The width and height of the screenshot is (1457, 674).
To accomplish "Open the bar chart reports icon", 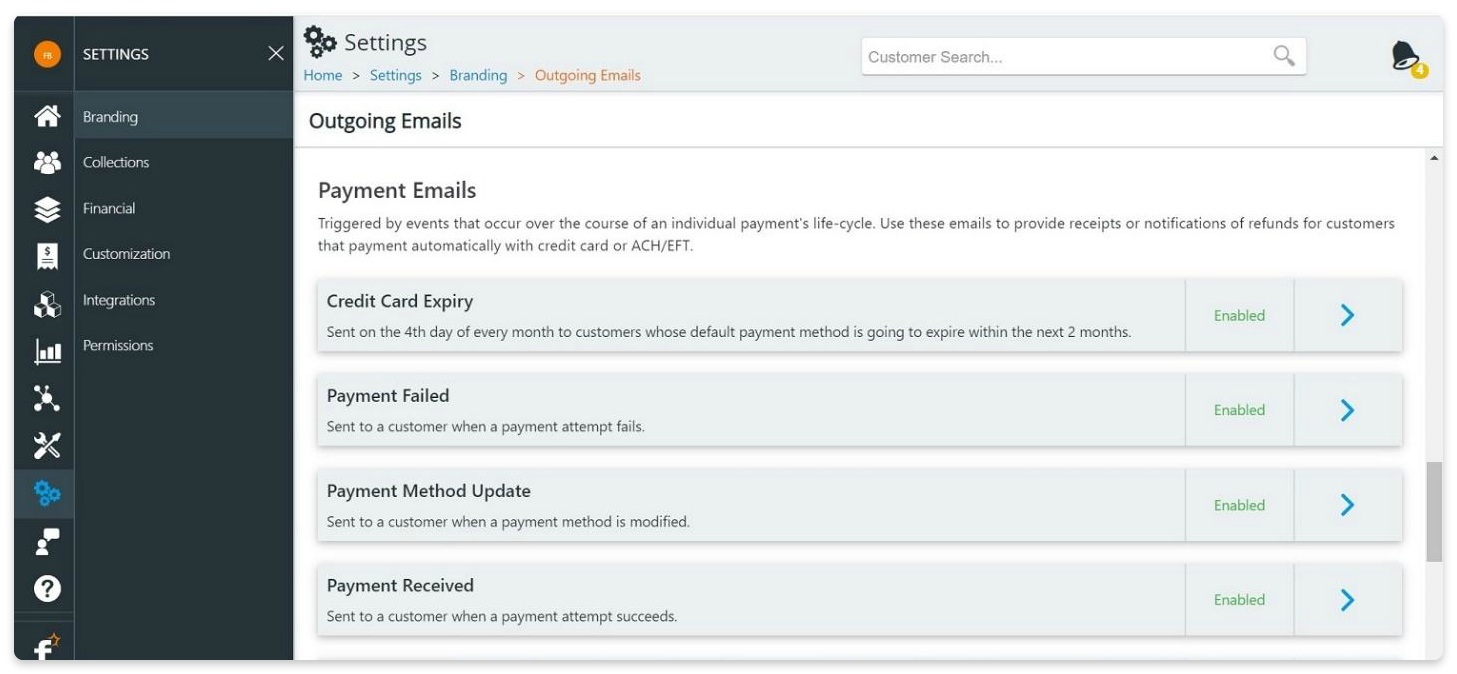I will click(47, 351).
